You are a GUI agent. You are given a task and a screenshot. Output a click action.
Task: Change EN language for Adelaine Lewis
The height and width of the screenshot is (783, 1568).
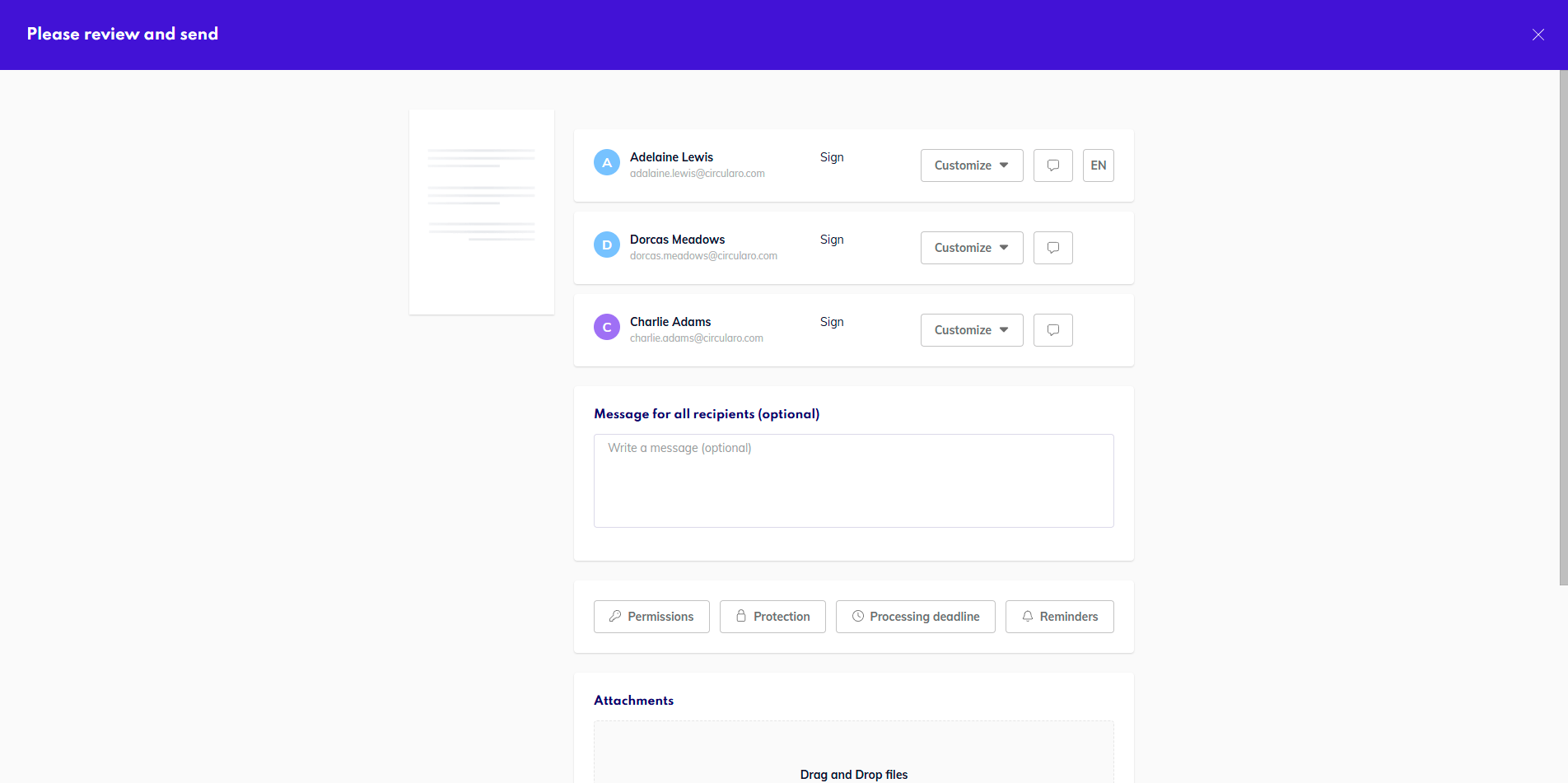(1098, 165)
